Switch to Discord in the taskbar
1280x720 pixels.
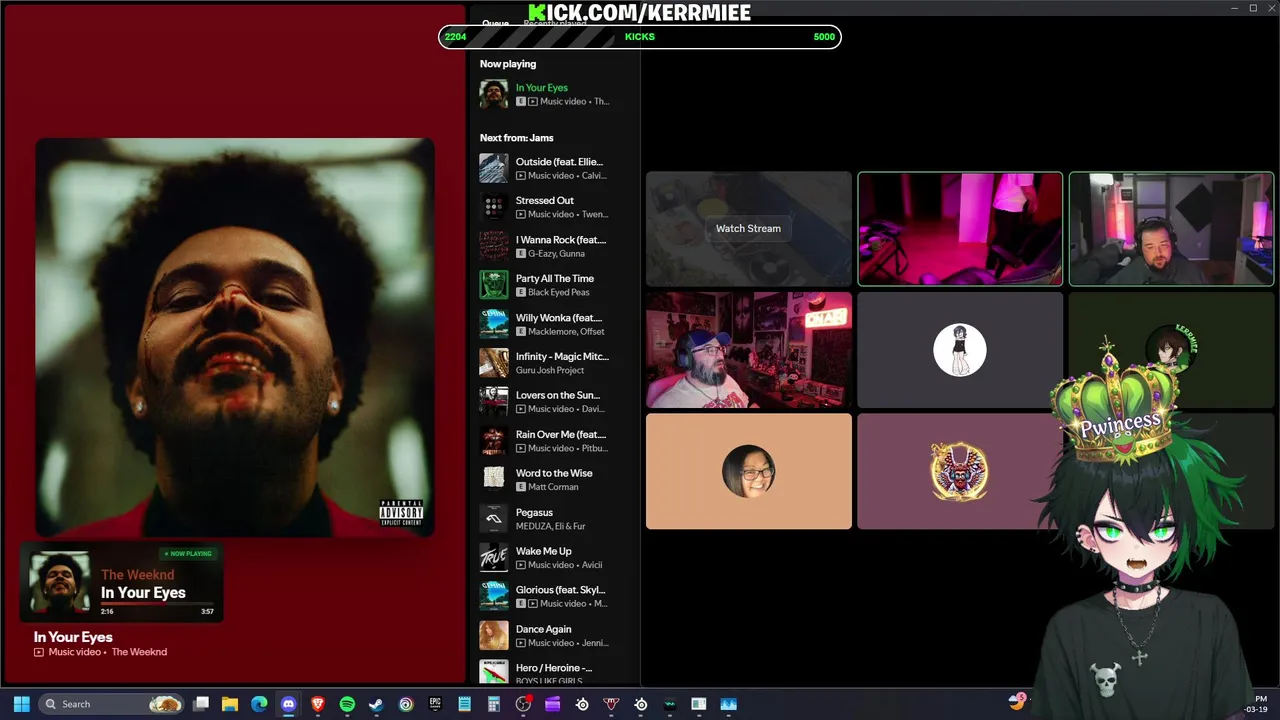pos(289,704)
